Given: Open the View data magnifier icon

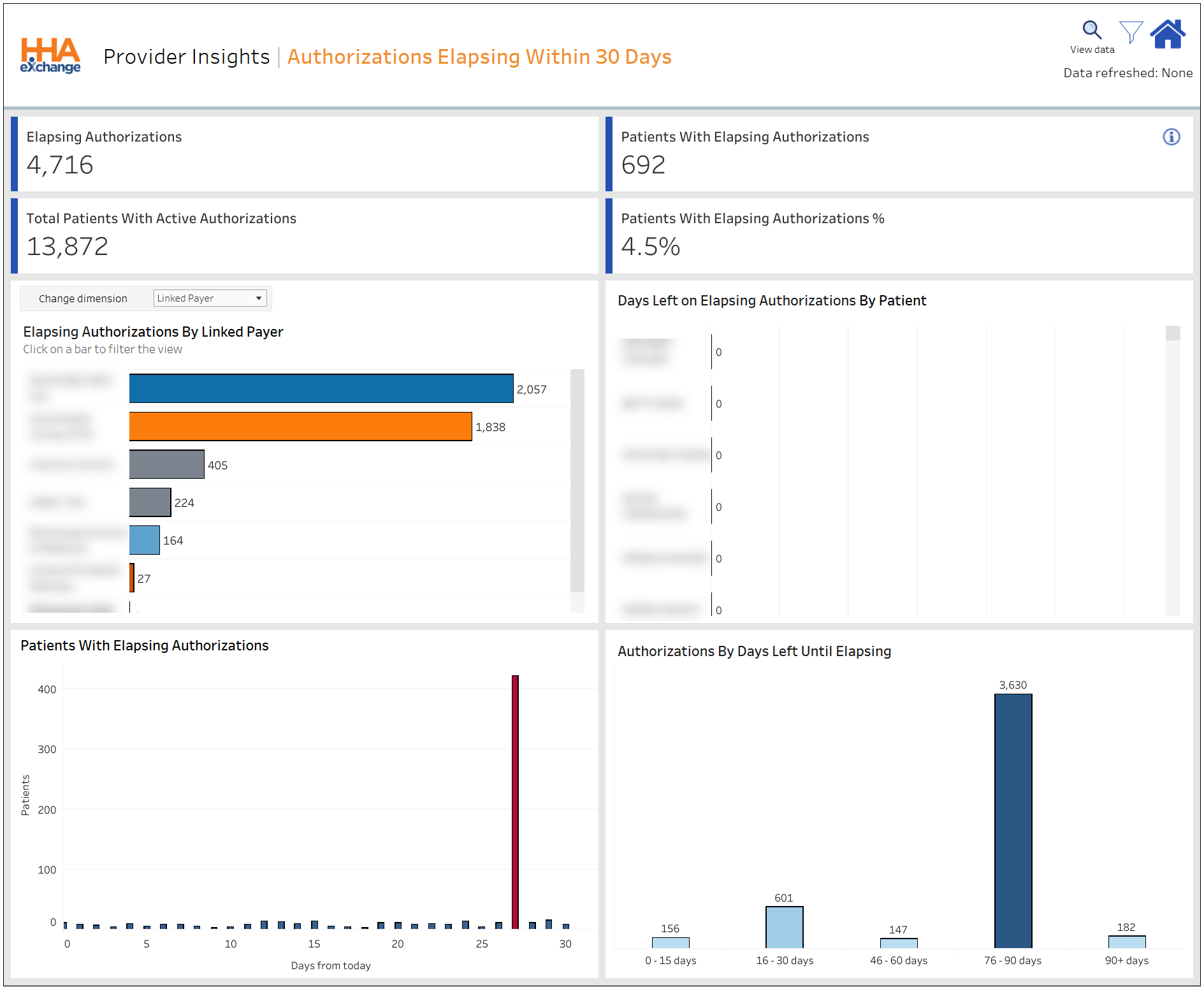Looking at the screenshot, I should point(1091,30).
